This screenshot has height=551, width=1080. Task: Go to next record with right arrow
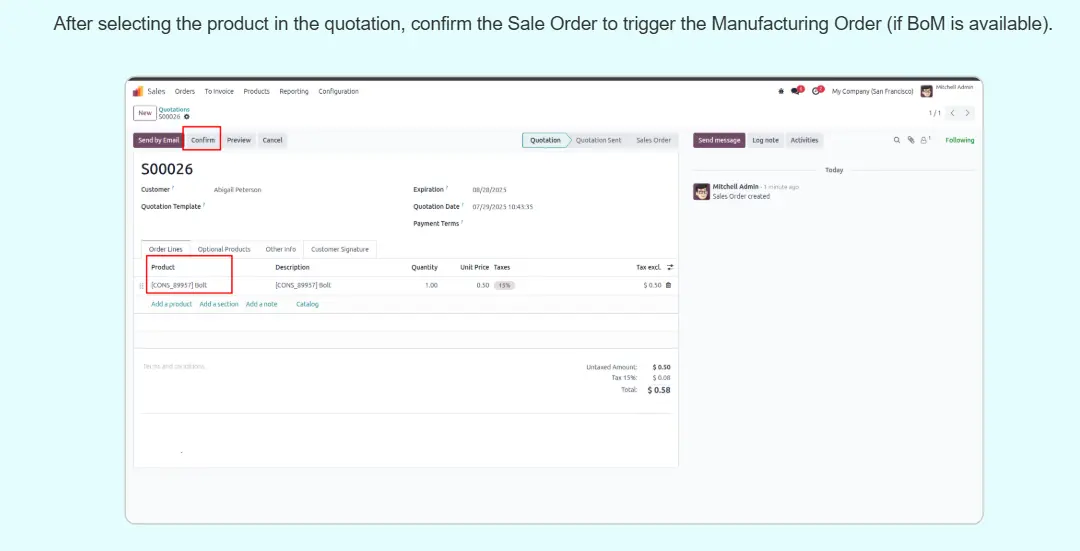(967, 113)
